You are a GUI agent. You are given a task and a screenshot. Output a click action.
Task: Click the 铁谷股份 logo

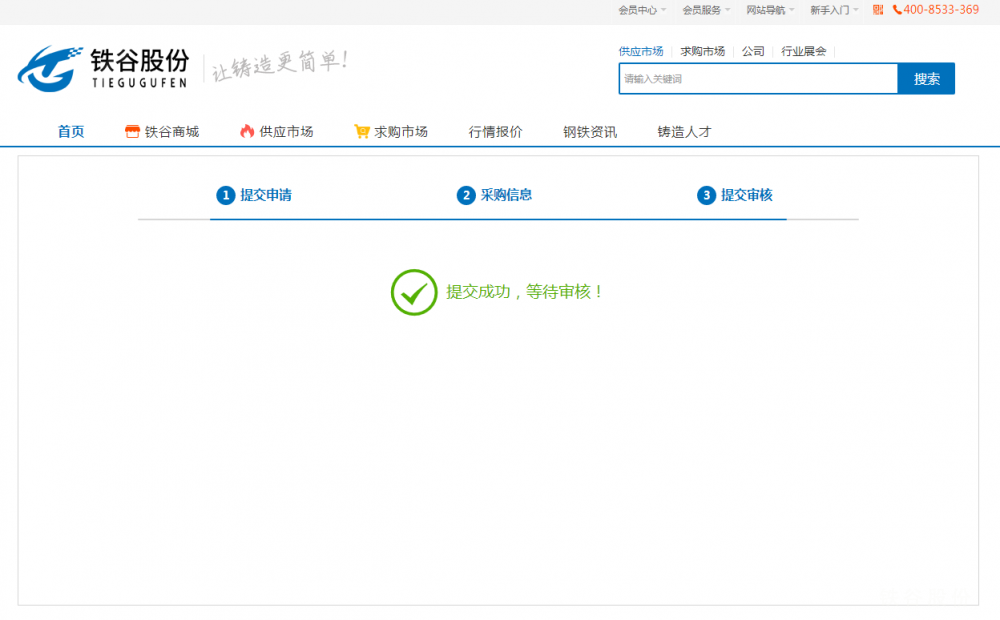pyautogui.click(x=102, y=68)
